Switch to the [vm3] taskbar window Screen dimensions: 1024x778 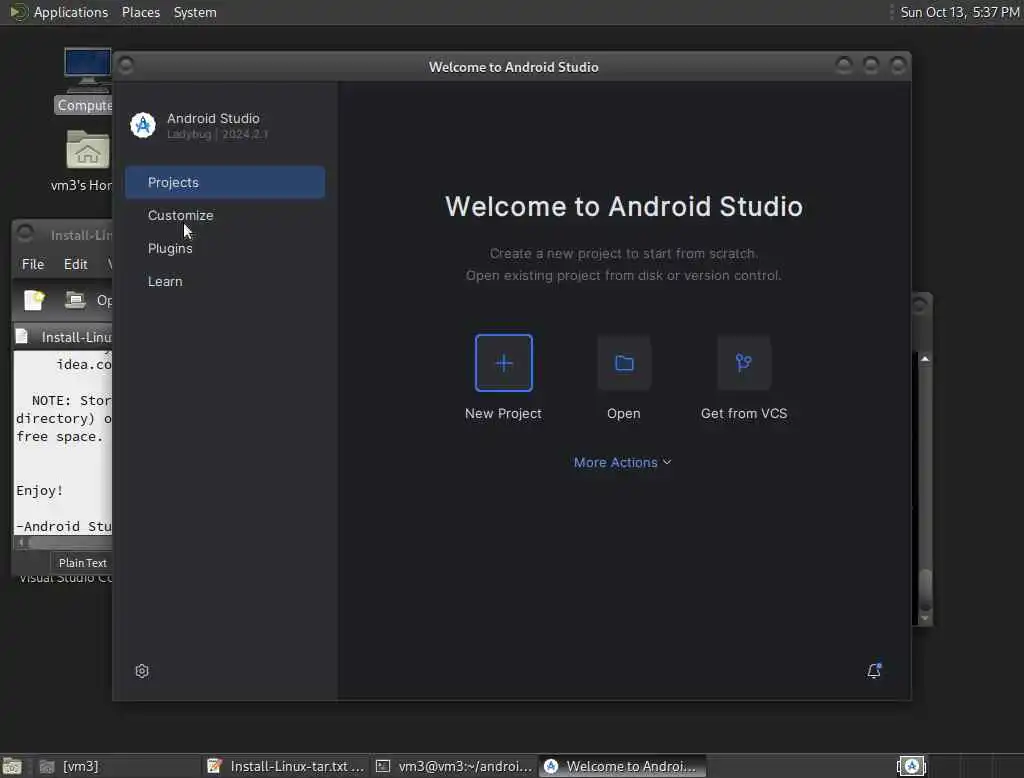pos(116,766)
